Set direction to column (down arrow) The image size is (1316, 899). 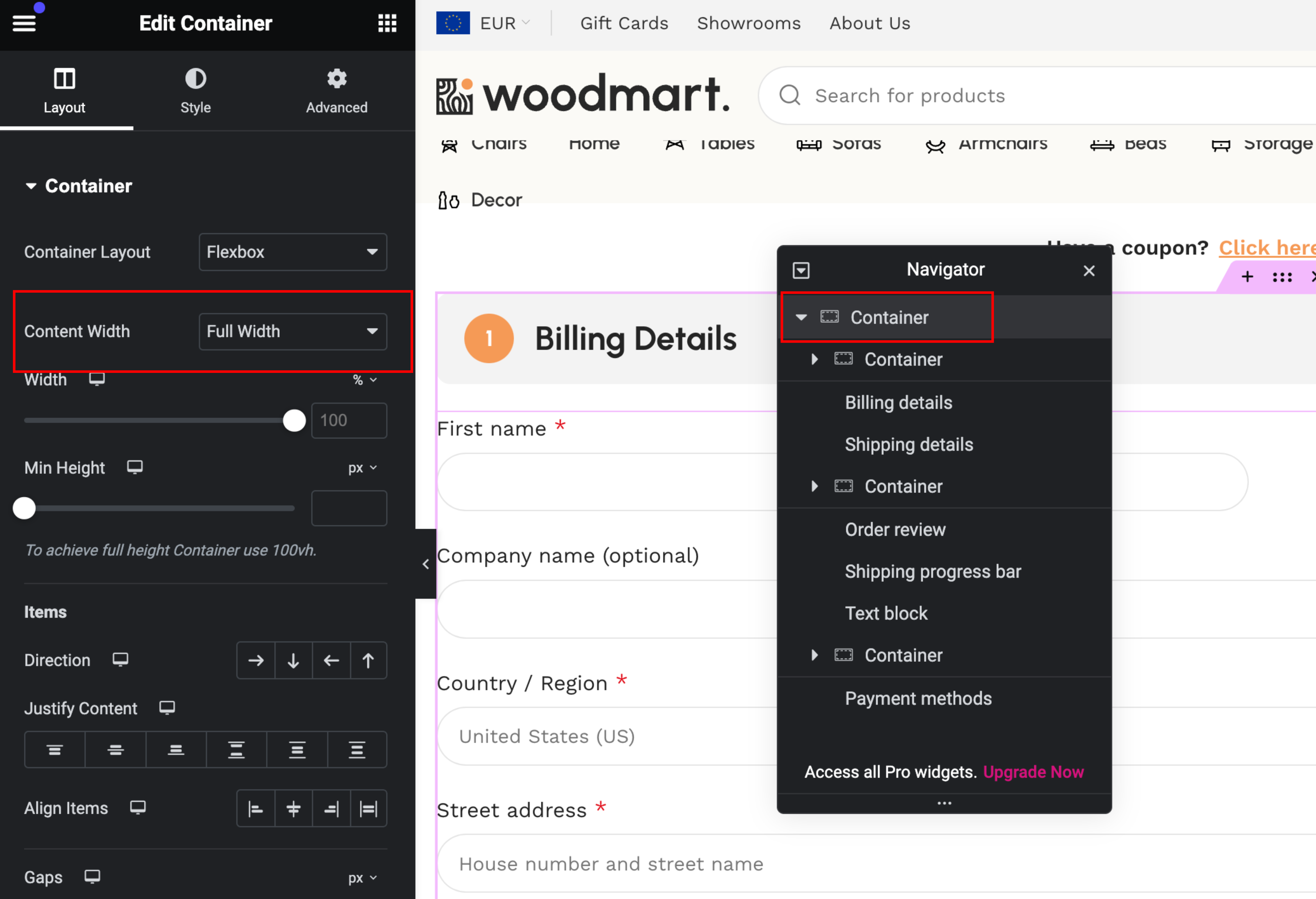pyautogui.click(x=293, y=660)
